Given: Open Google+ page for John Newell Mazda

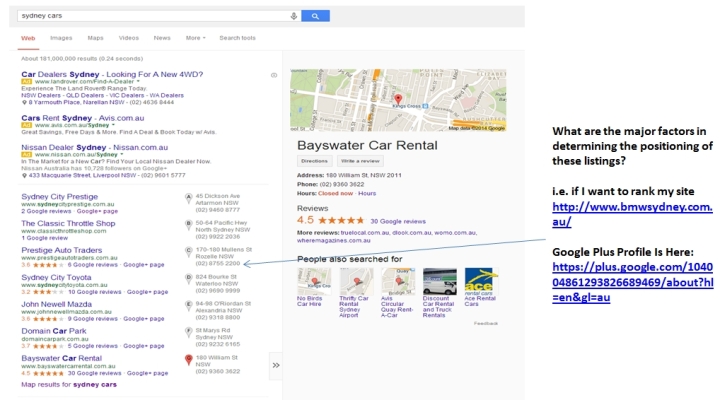Looking at the screenshot, I should 144,319.
